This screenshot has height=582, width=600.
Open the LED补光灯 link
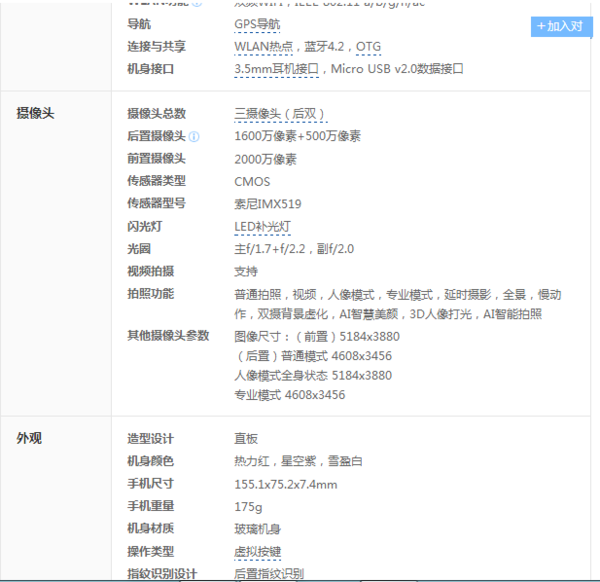tap(262, 227)
